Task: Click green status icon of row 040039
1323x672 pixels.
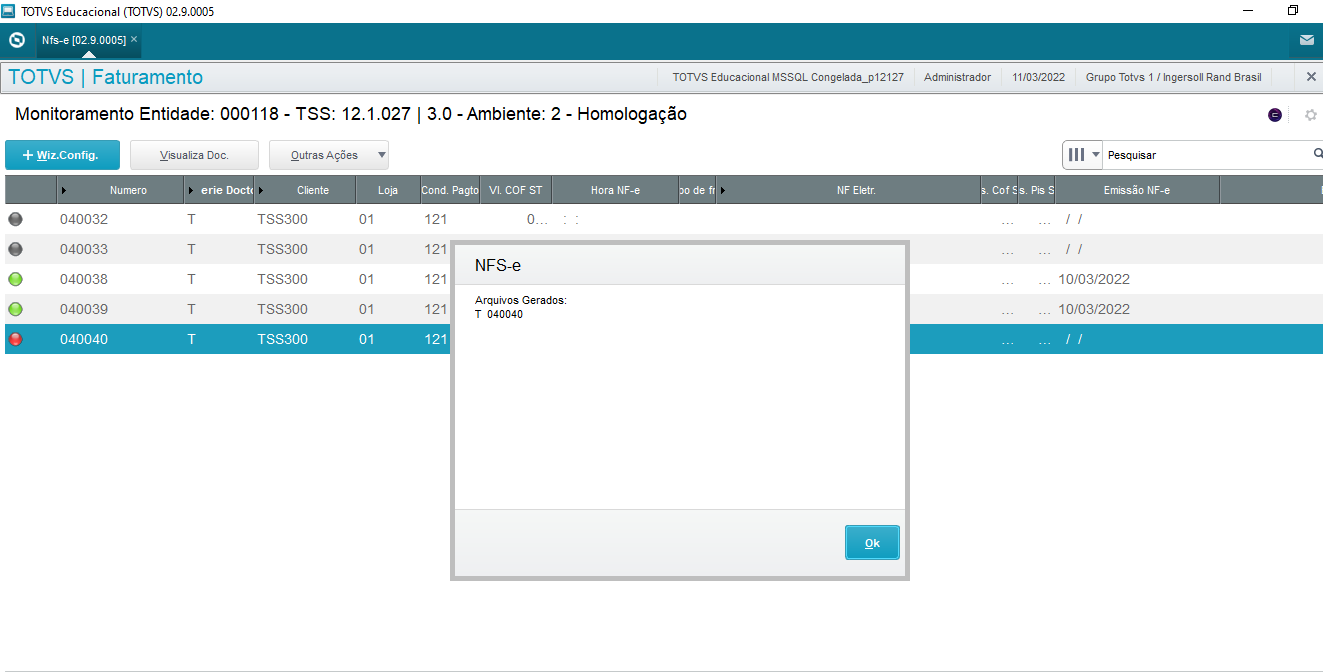Action: pos(15,309)
